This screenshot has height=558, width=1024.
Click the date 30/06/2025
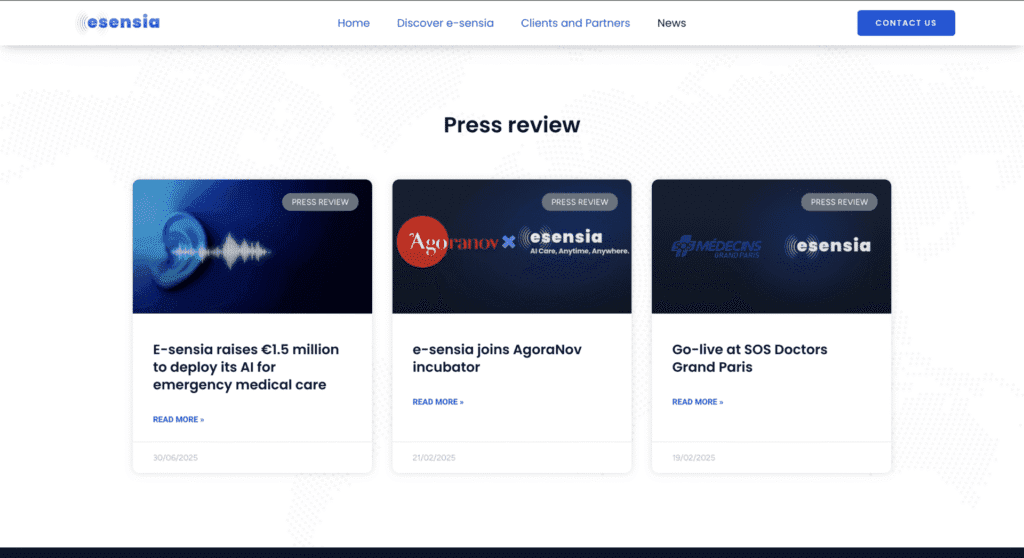coord(175,457)
